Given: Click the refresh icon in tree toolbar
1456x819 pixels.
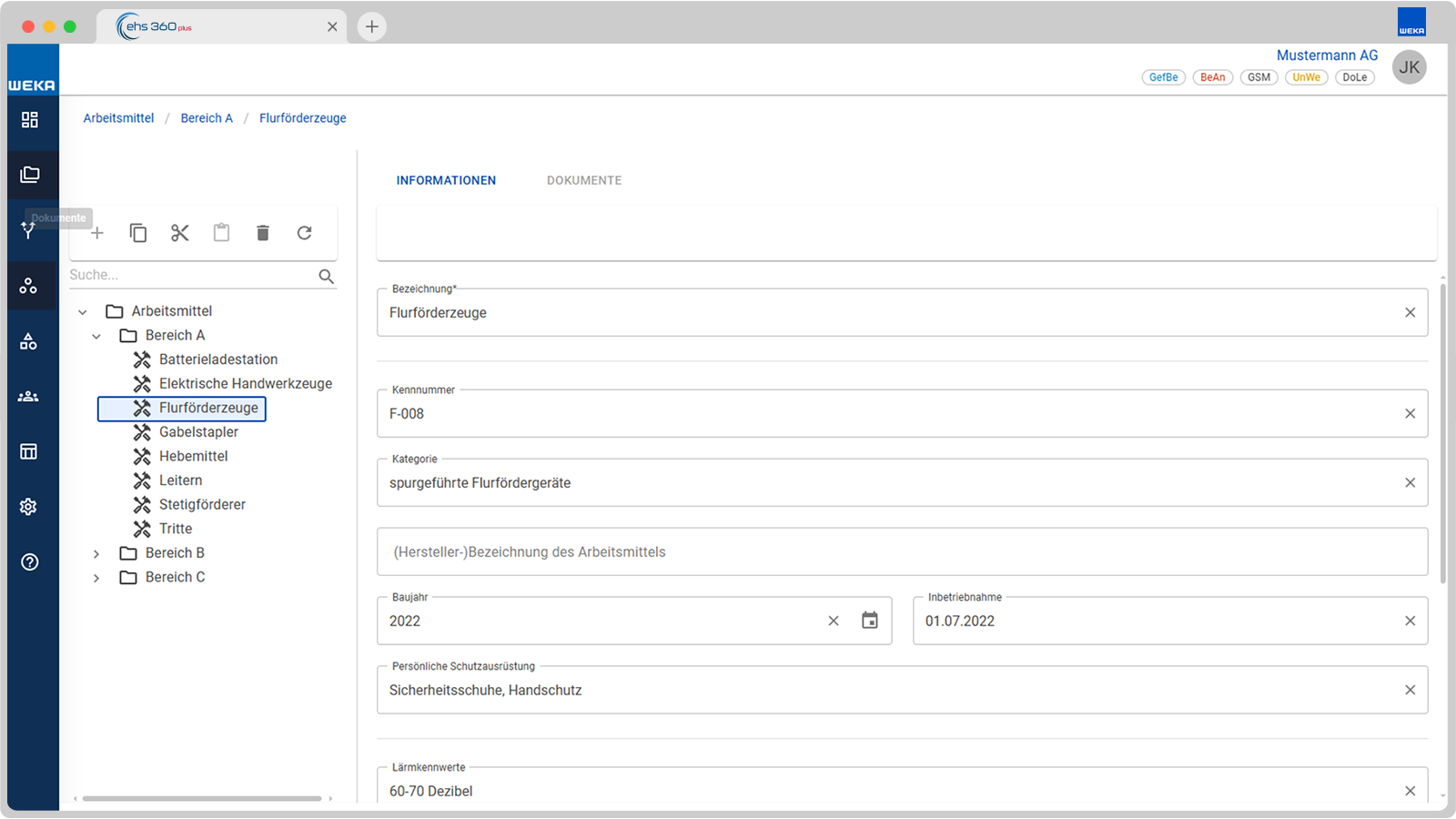Looking at the screenshot, I should [305, 233].
